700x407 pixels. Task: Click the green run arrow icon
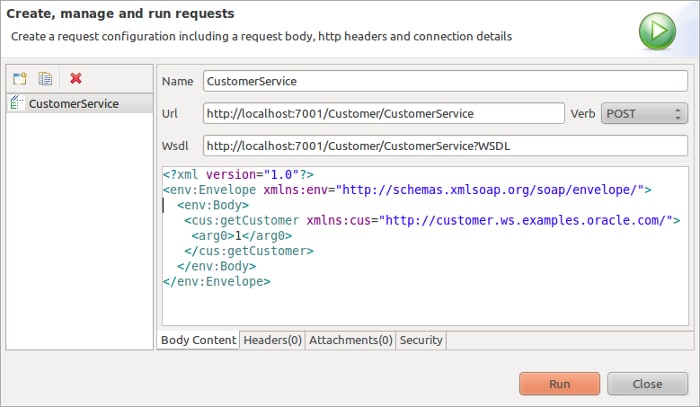point(657,31)
